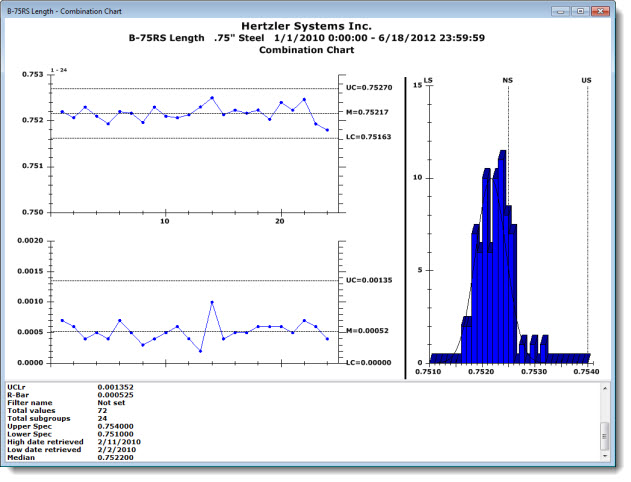This screenshot has height=482, width=631.
Task: Click the UC=0.75270 control limit label
Action: click(x=369, y=88)
